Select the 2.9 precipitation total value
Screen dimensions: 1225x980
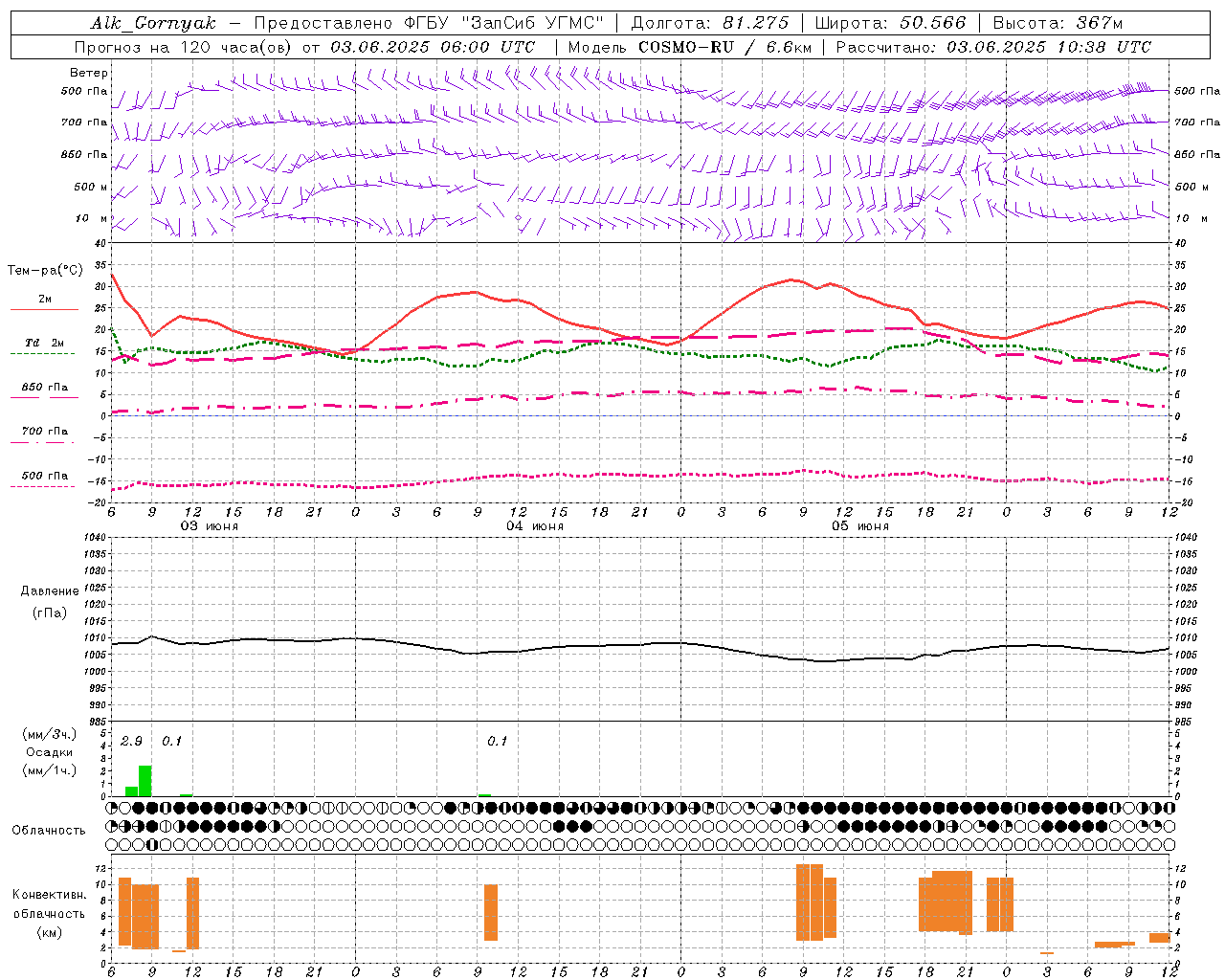pyautogui.click(x=132, y=742)
